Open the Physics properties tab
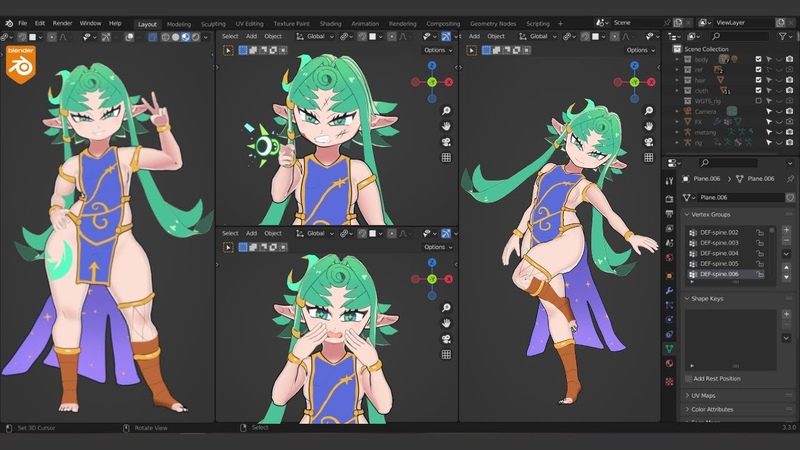Screen dimensions: 800x450 coord(669,320)
